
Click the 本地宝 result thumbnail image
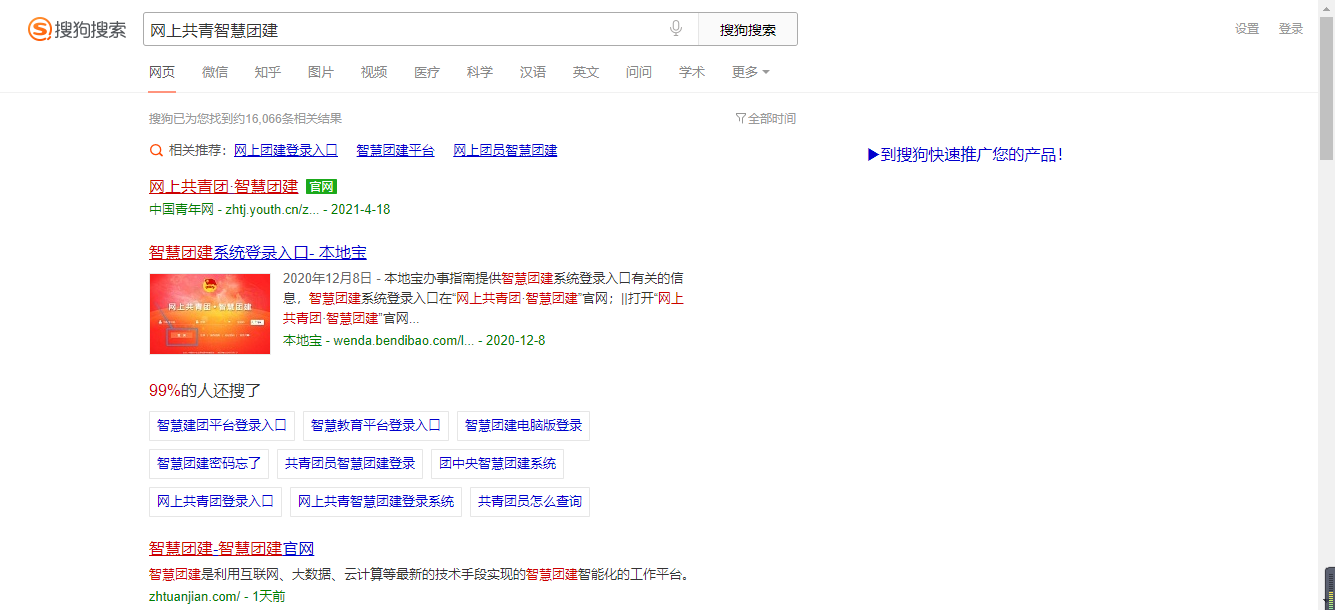[x=210, y=314]
